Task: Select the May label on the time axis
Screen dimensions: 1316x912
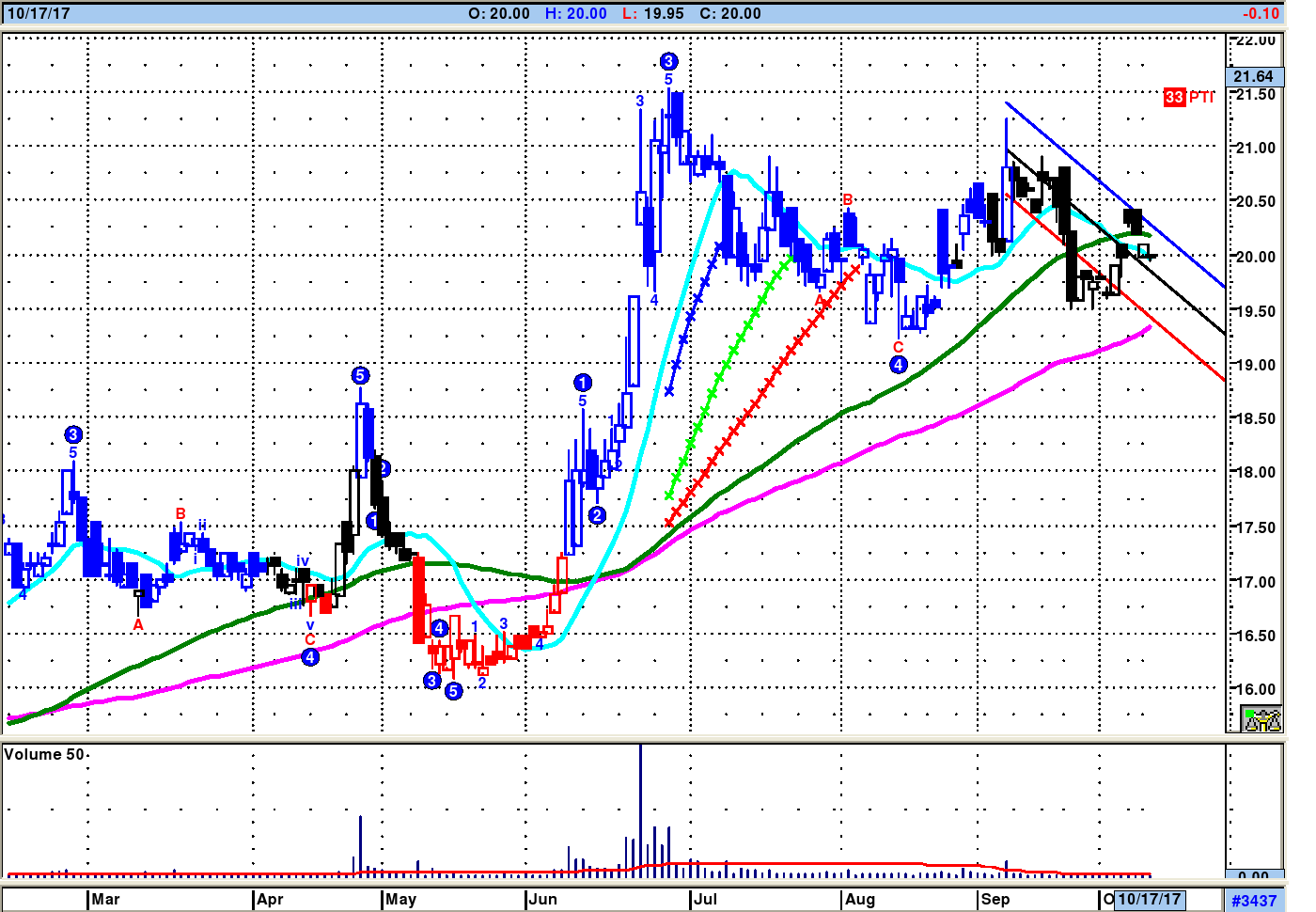Action: coord(400,900)
